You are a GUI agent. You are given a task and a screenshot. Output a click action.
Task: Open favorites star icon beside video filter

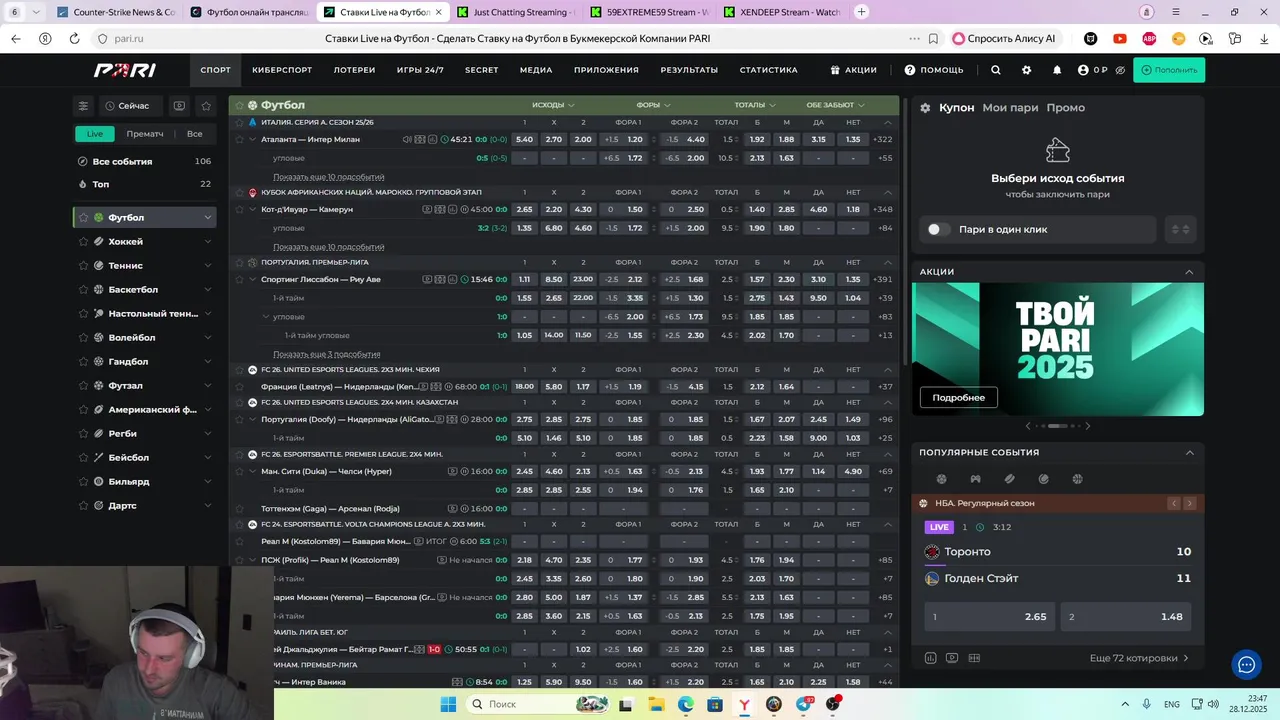point(206,105)
